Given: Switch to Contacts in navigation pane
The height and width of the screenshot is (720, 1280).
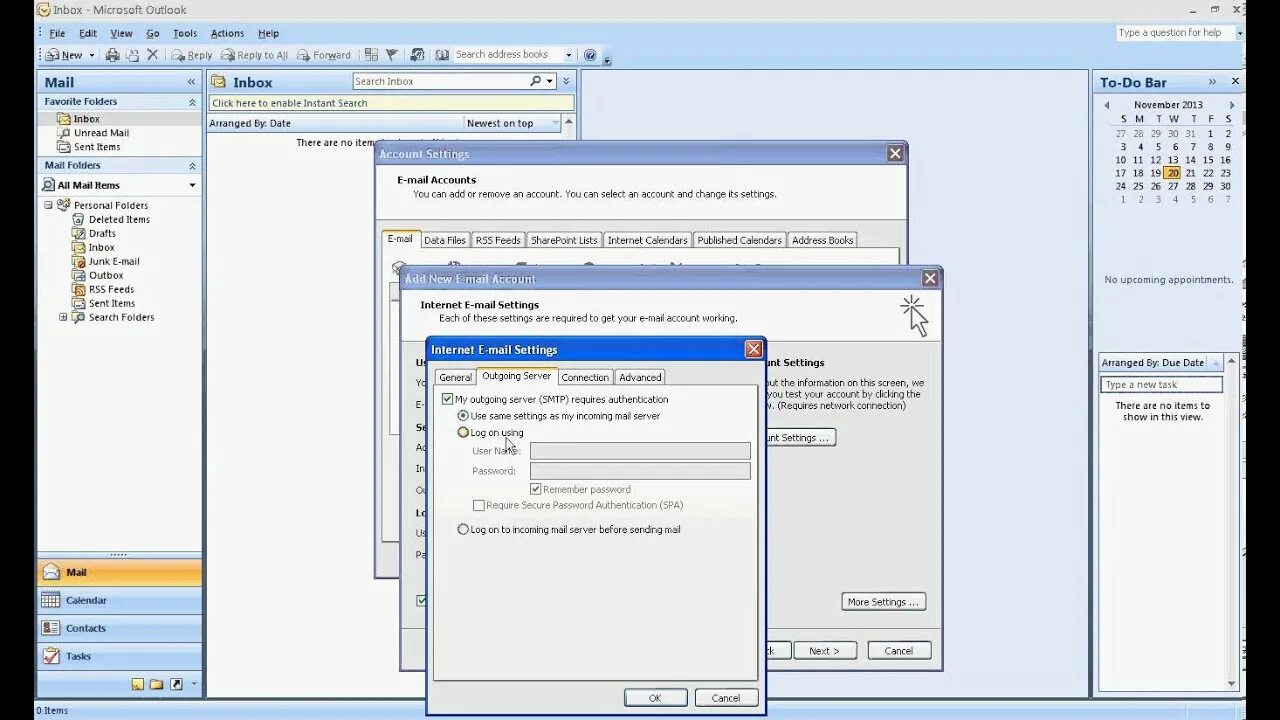Looking at the screenshot, I should tap(119, 629).
